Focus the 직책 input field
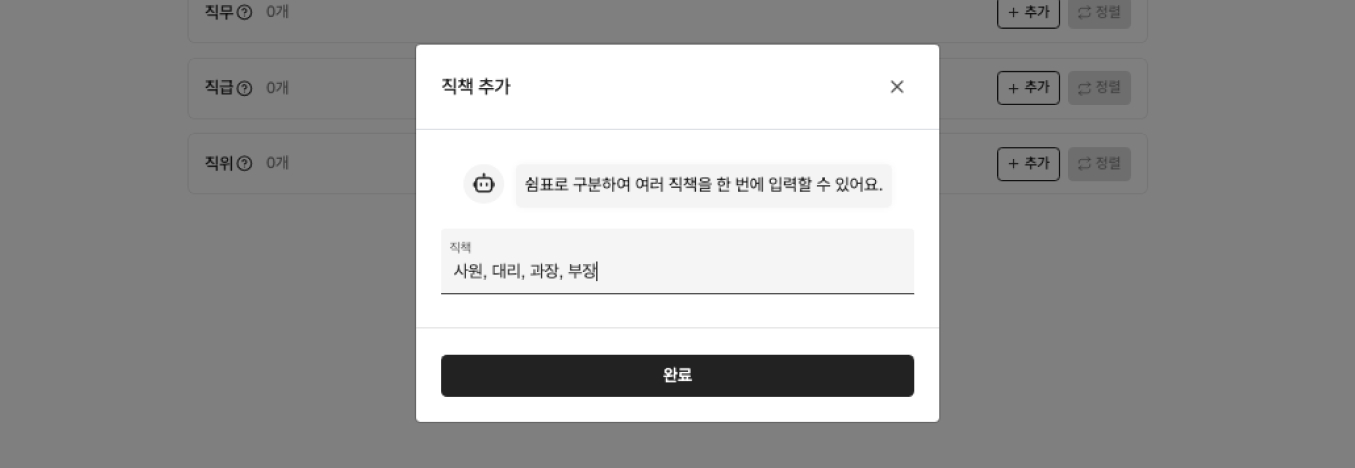The image size is (1355, 468). point(677,262)
